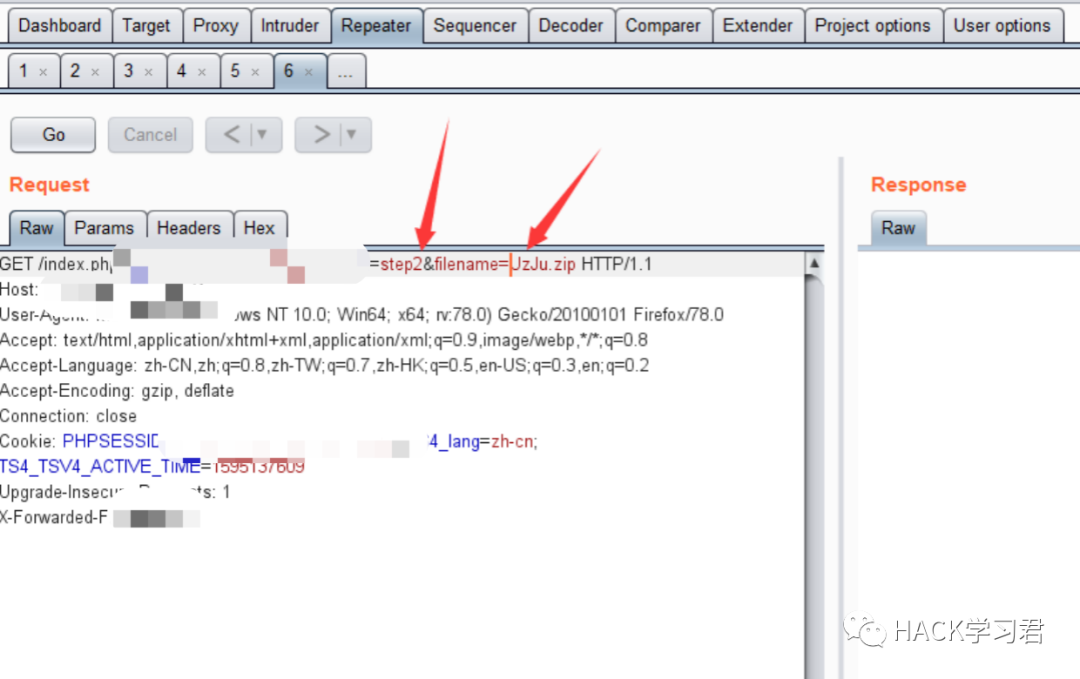Viewport: 1080px width, 679px height.
Task: Switch to the Intruder tab
Action: (290, 26)
